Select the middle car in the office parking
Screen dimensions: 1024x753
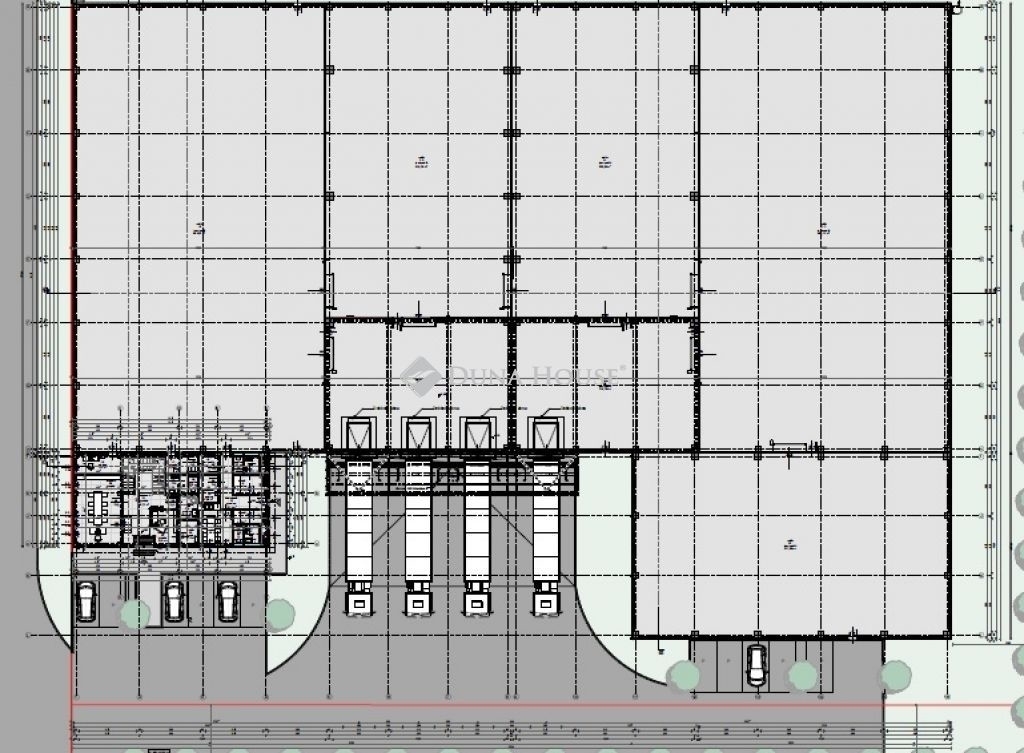point(174,601)
